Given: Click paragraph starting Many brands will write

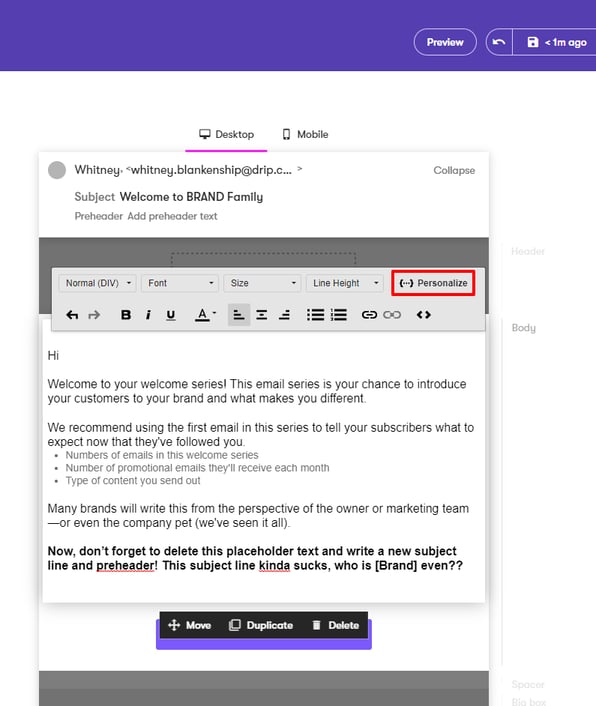Looking at the screenshot, I should (x=258, y=516).
